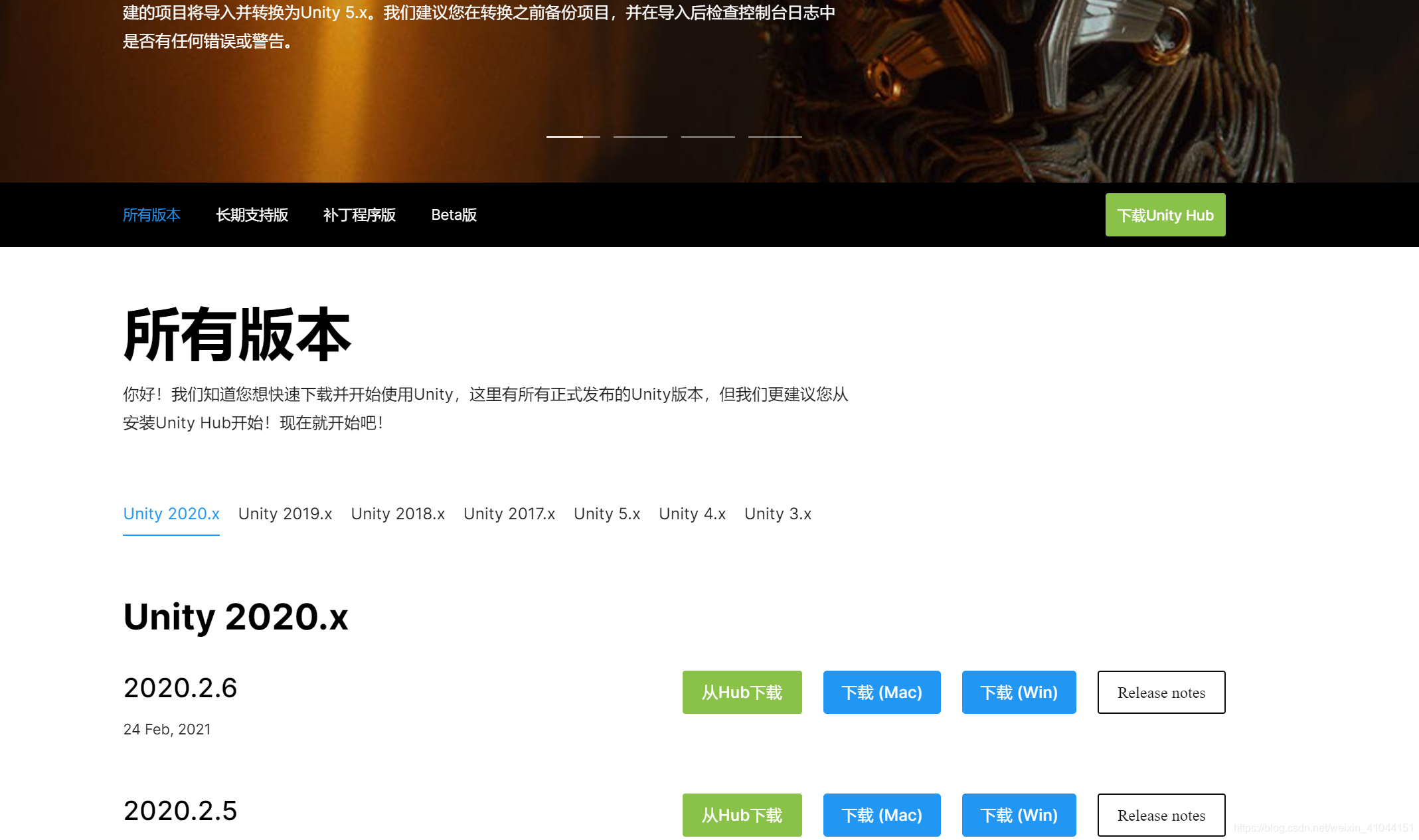Click the 2020.2.6 version number text
The image size is (1419, 840).
(180, 688)
